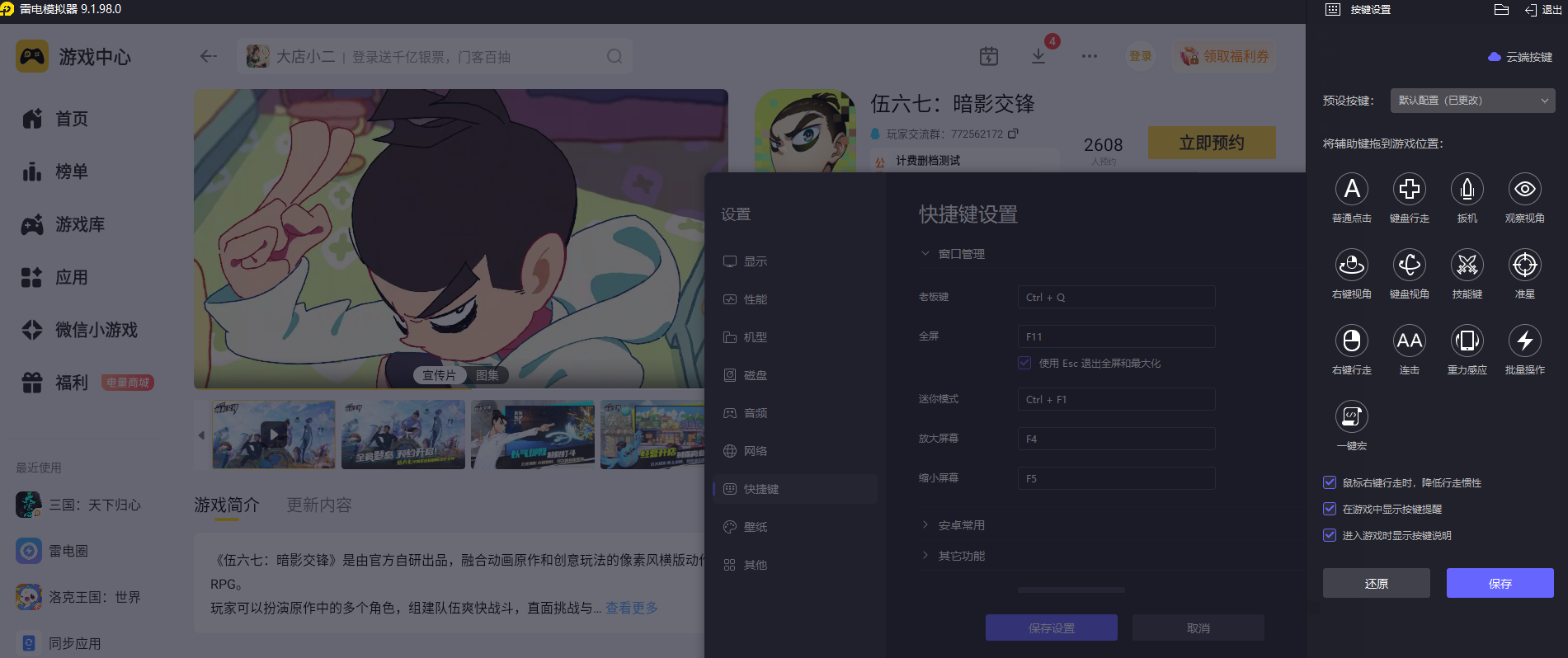Select the 右键行走 mouse tool

[x=1352, y=341]
